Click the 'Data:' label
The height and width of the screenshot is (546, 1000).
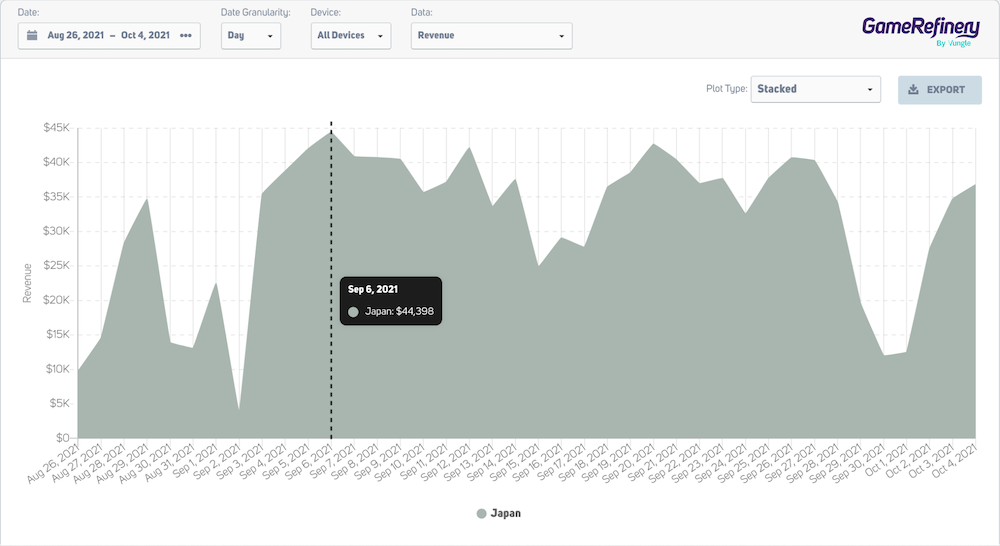[422, 12]
